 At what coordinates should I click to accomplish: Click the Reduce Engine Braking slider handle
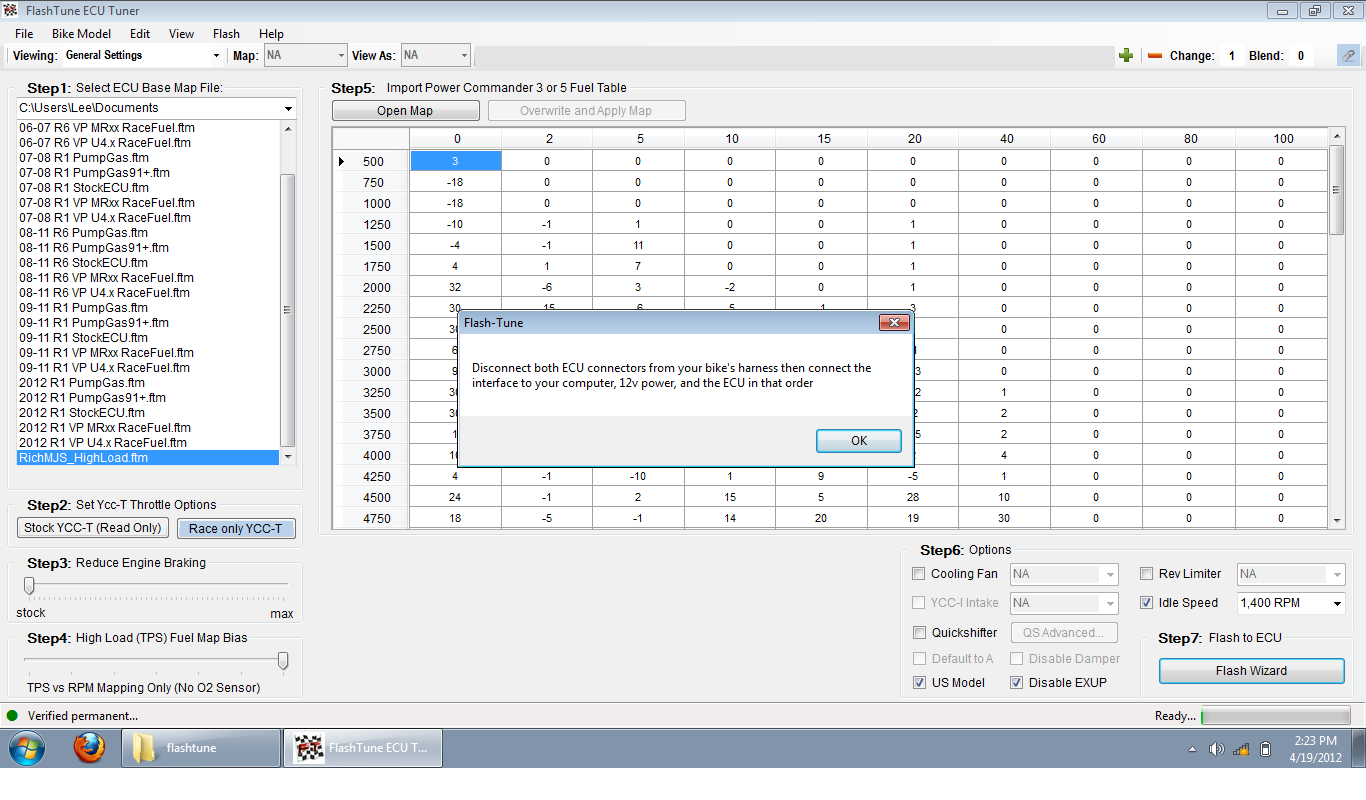click(29, 586)
